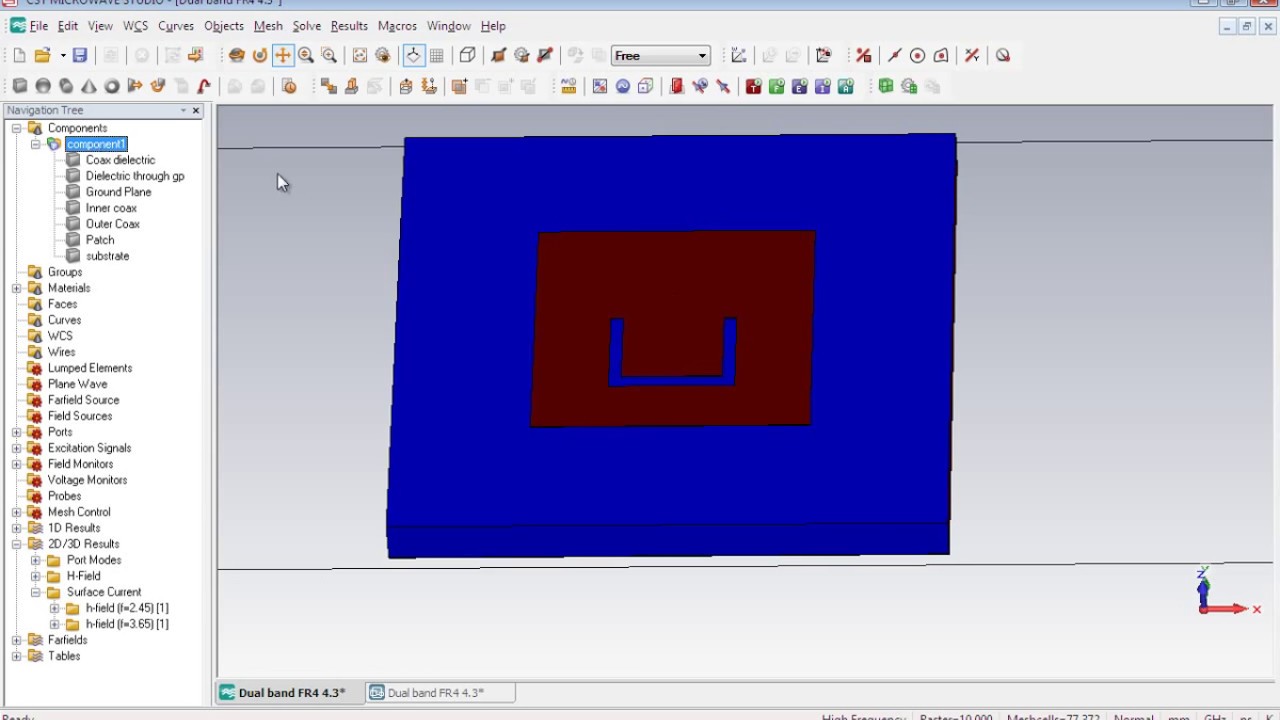
Task: Click the pick circle center icon
Action: 917,56
